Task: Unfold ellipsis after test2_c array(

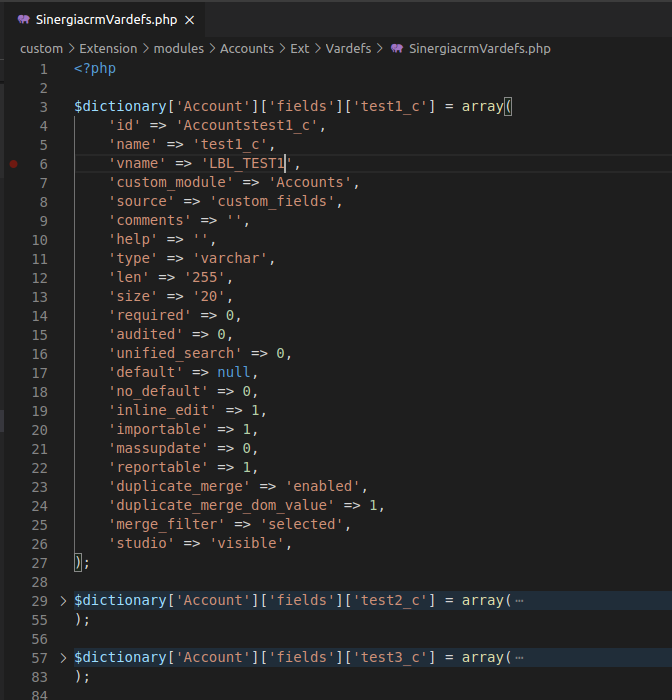Action: [x=519, y=601]
